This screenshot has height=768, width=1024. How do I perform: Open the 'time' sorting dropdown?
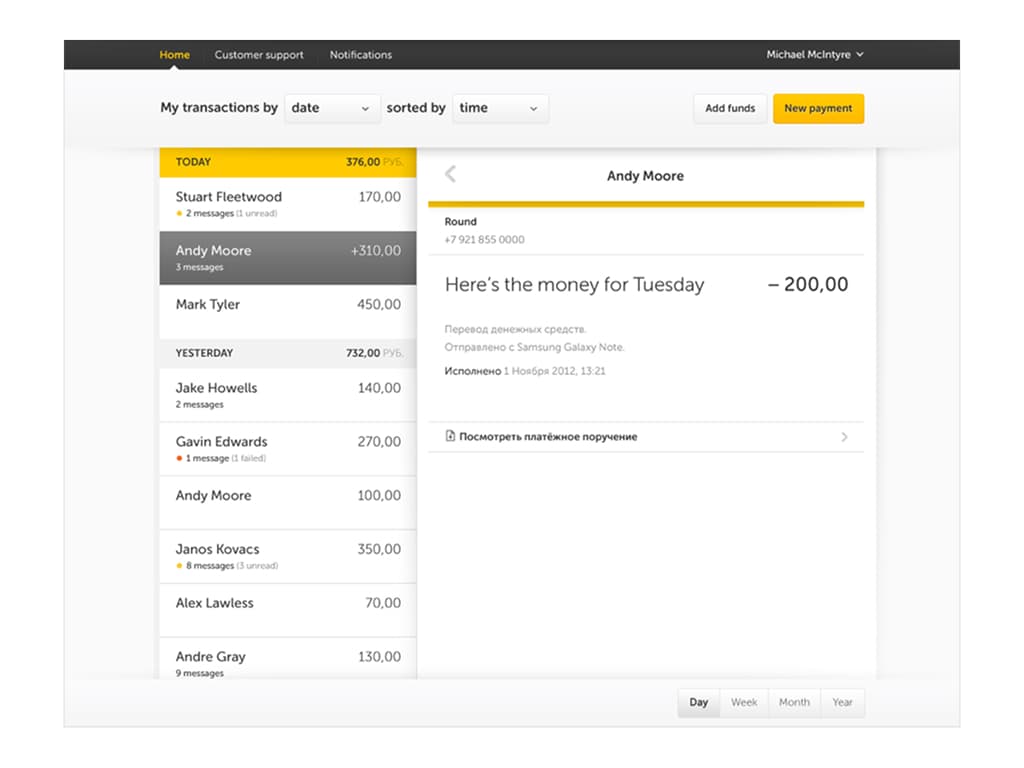[500, 108]
